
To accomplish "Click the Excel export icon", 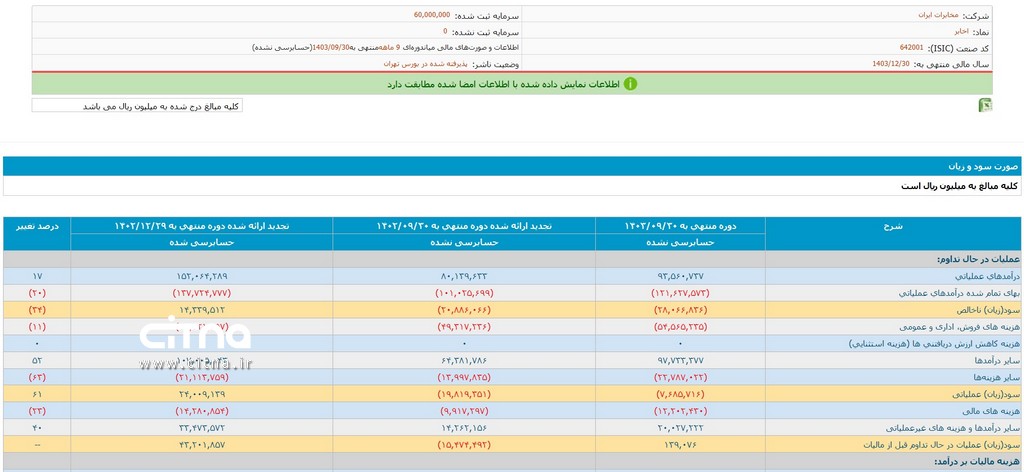I will [985, 105].
